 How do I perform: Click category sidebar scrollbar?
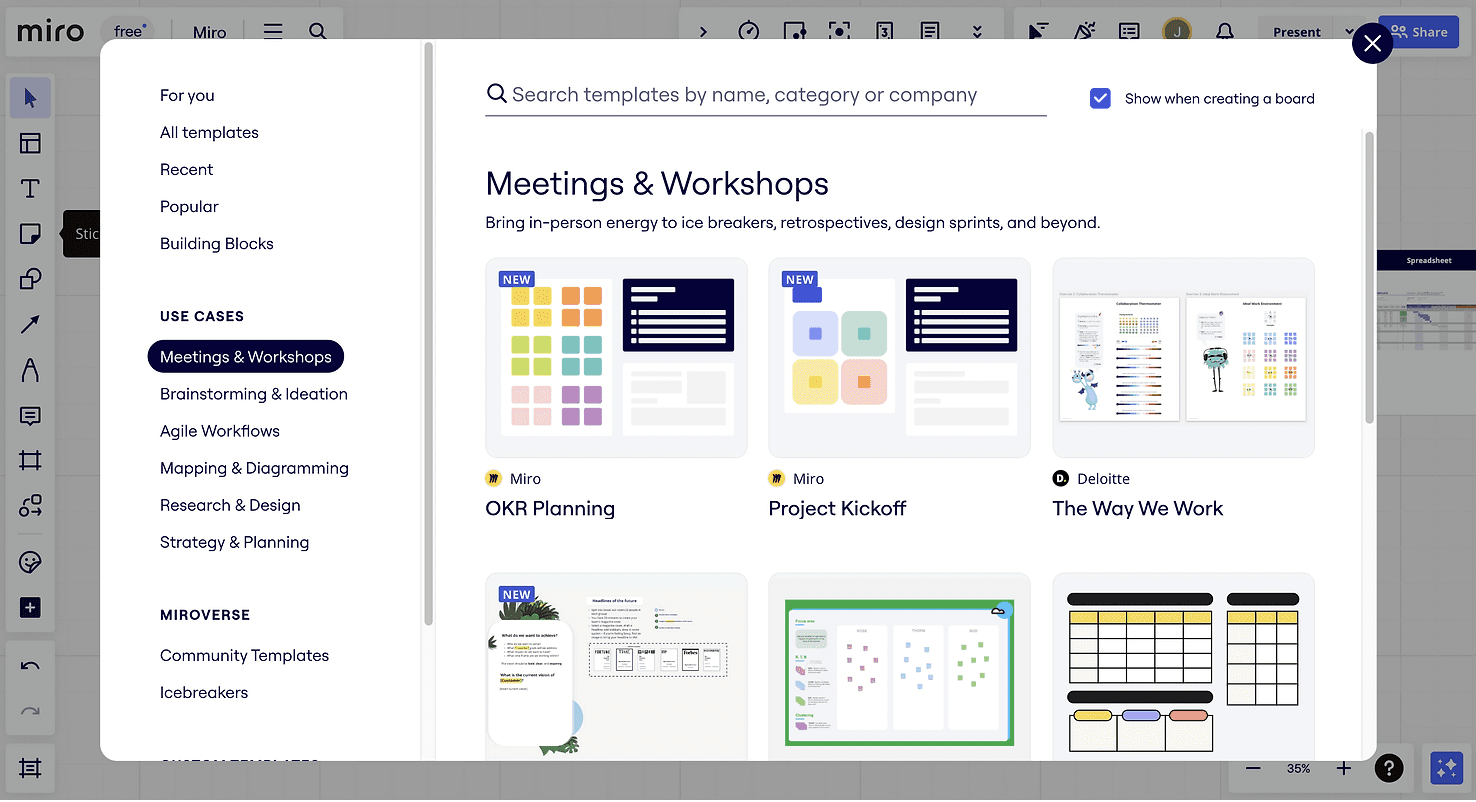[x=428, y=333]
